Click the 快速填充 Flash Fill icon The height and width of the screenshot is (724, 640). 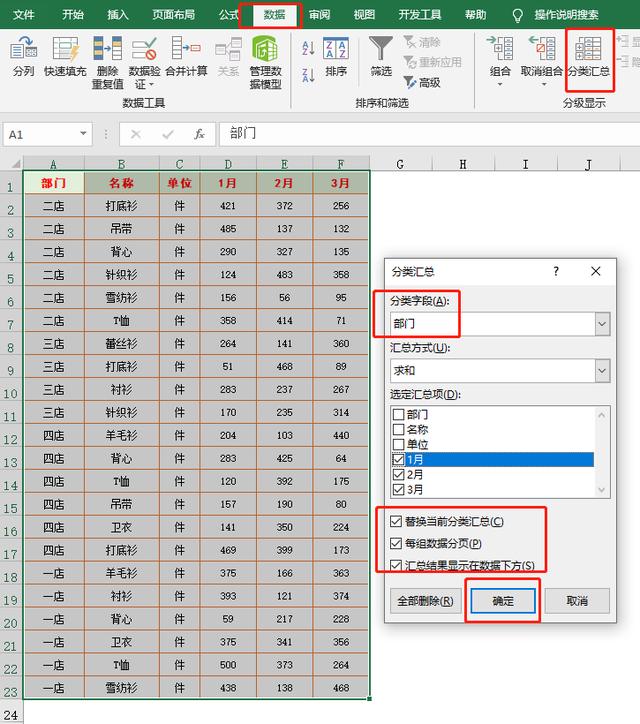click(x=64, y=57)
